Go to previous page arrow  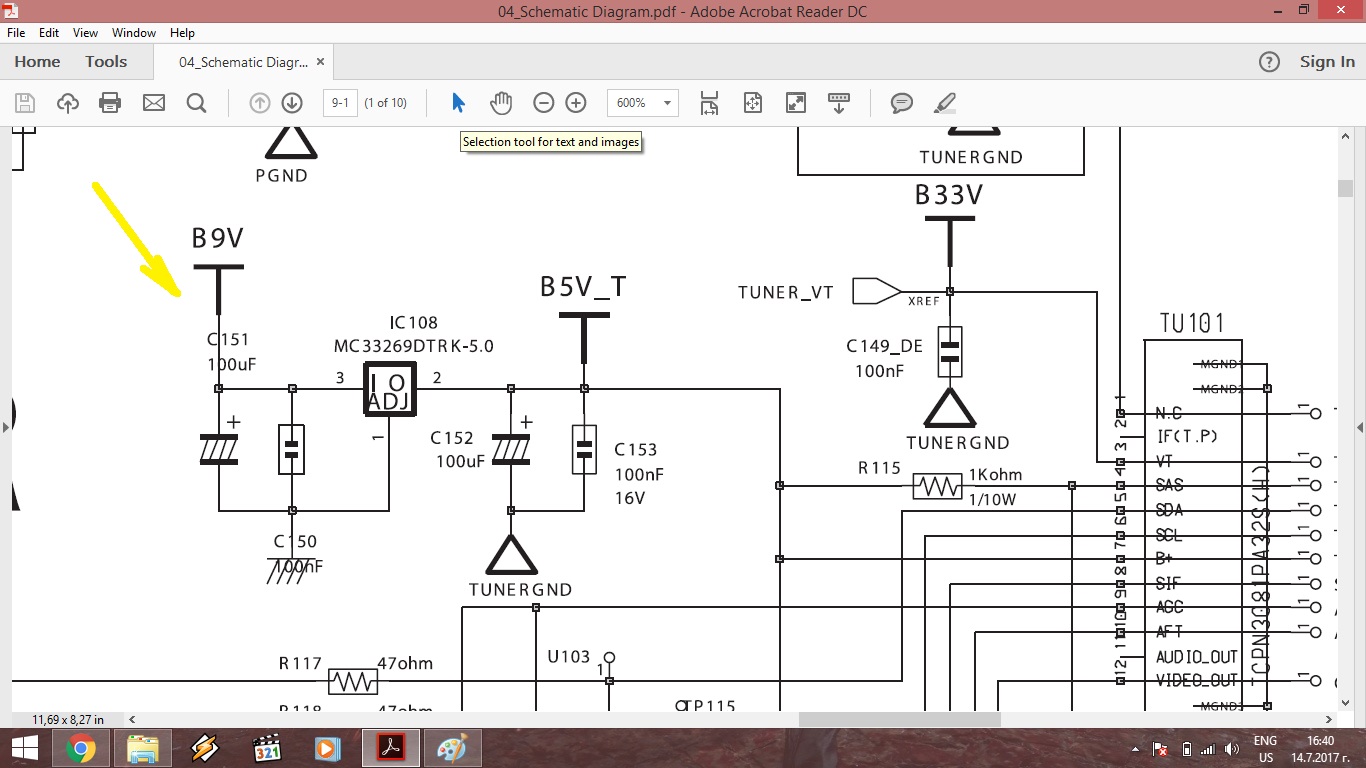(x=260, y=103)
